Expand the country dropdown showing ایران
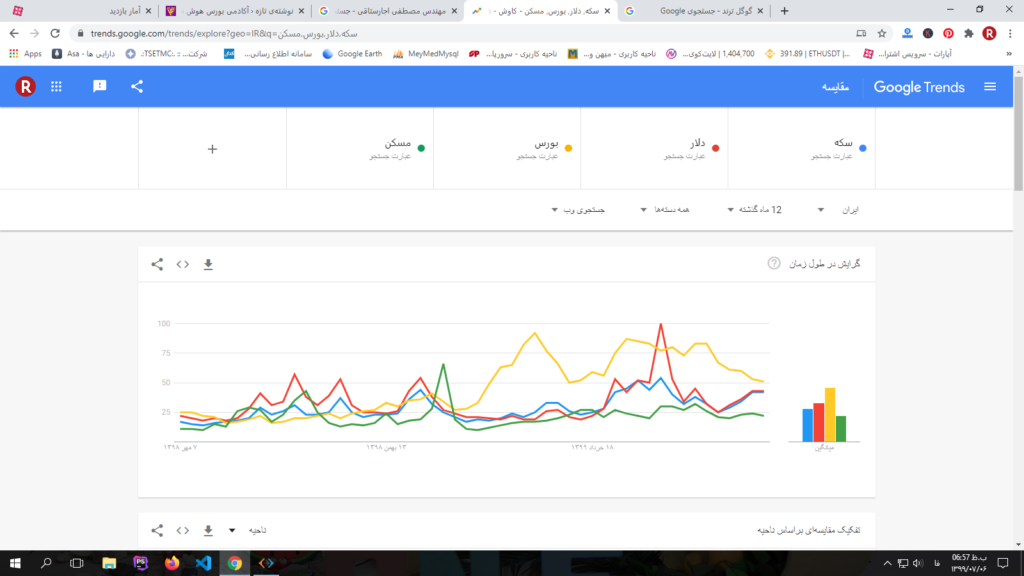Screen dimensions: 1024x576 pyautogui.click(x=836, y=210)
